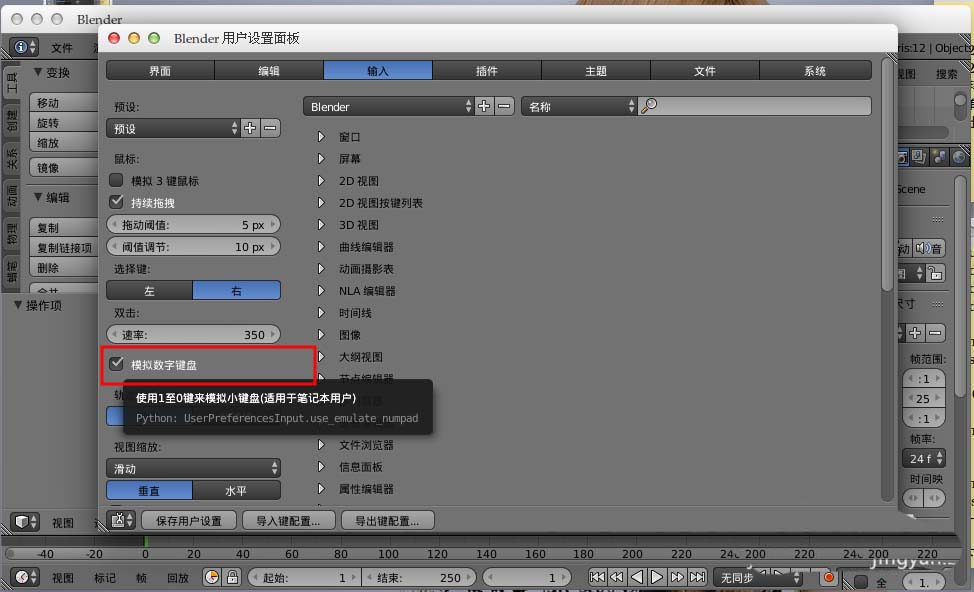Switch to the 界面 preferences tab
The height and width of the screenshot is (592, 974).
pyautogui.click(x=160, y=70)
